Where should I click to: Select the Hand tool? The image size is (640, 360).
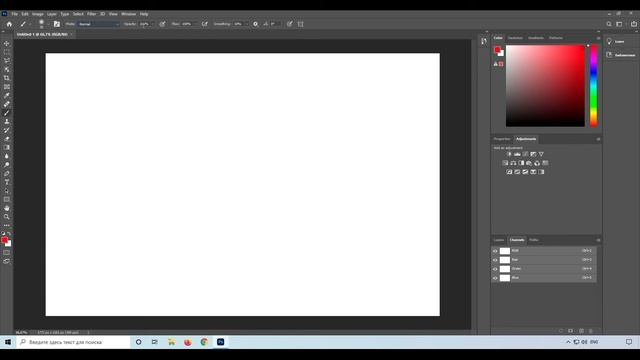pos(7,208)
